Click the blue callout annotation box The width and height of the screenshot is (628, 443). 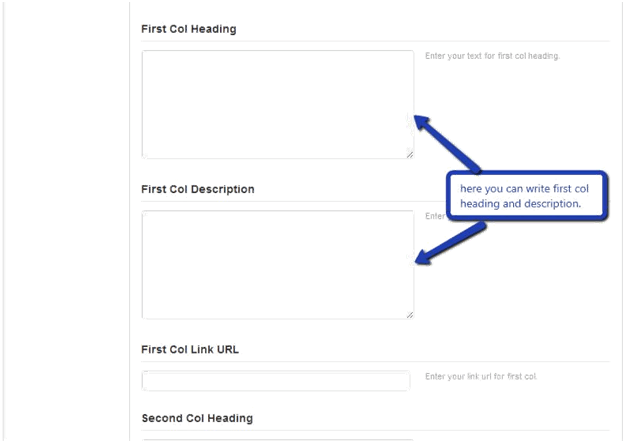[x=527, y=196]
